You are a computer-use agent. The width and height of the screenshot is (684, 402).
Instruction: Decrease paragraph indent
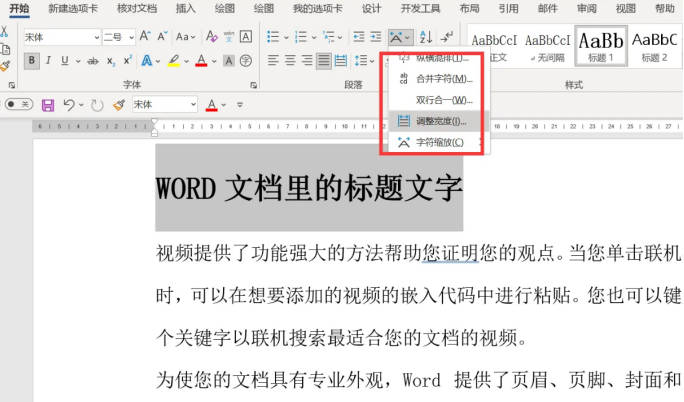pyautogui.click(x=359, y=37)
